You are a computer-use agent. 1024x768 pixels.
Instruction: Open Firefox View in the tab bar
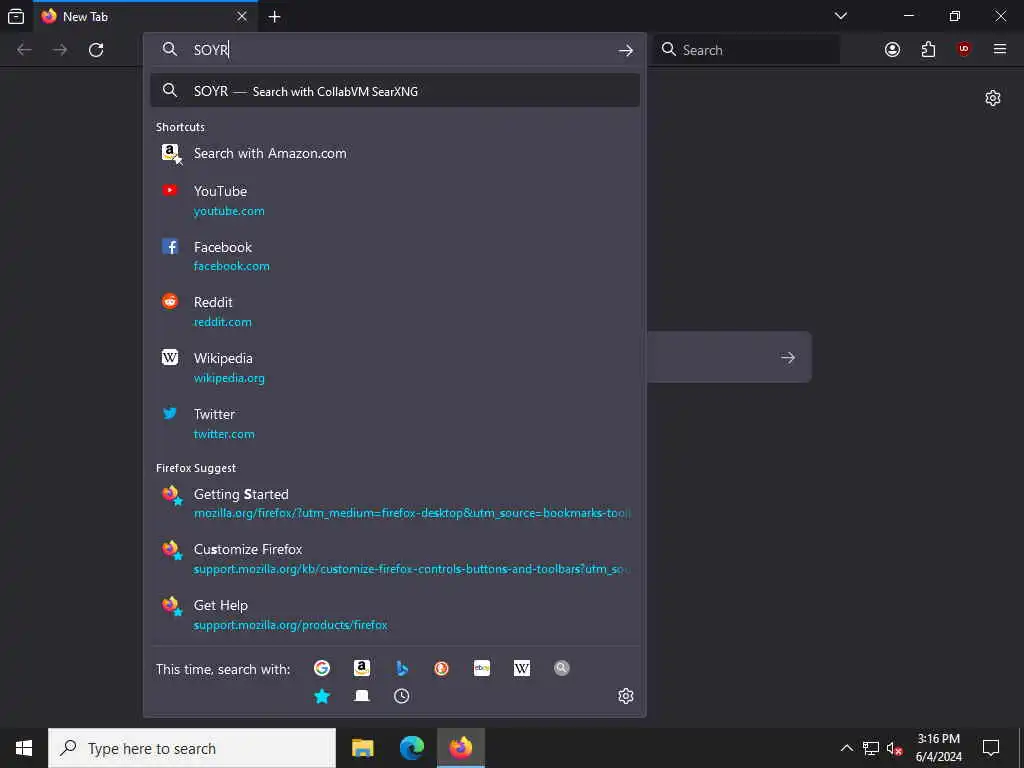point(16,16)
